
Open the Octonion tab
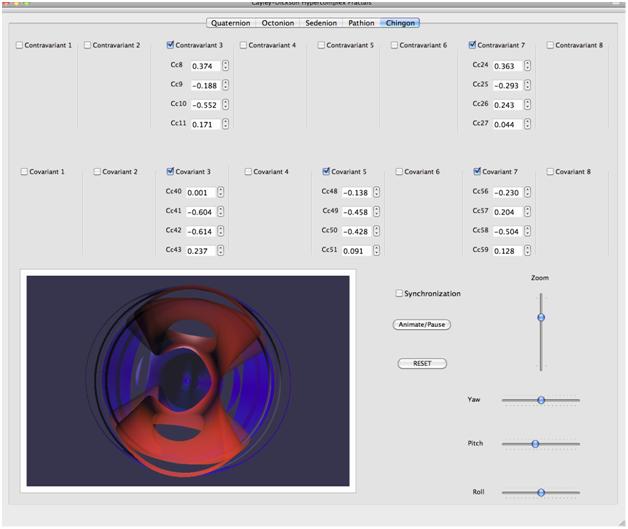pos(283,22)
